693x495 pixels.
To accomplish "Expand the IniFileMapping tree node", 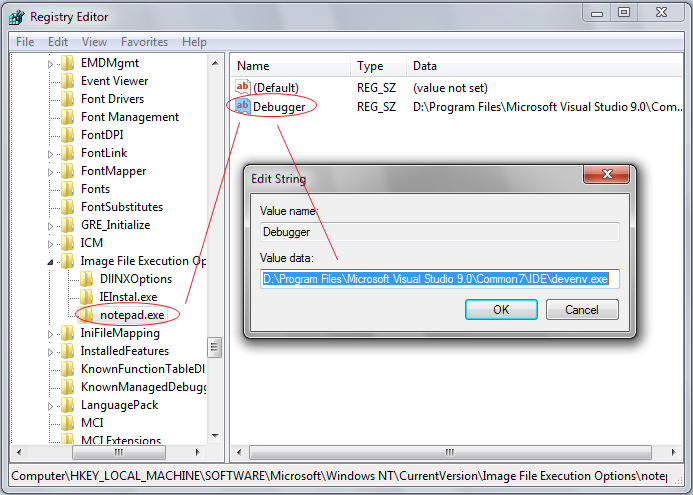I will click(50, 335).
